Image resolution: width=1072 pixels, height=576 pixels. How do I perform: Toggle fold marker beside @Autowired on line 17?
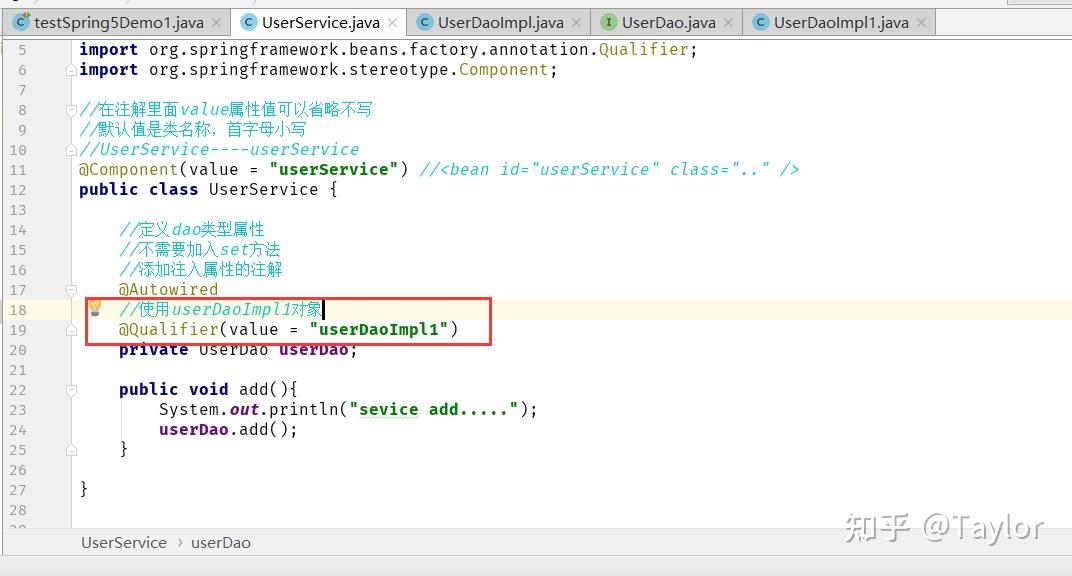tap(71, 290)
